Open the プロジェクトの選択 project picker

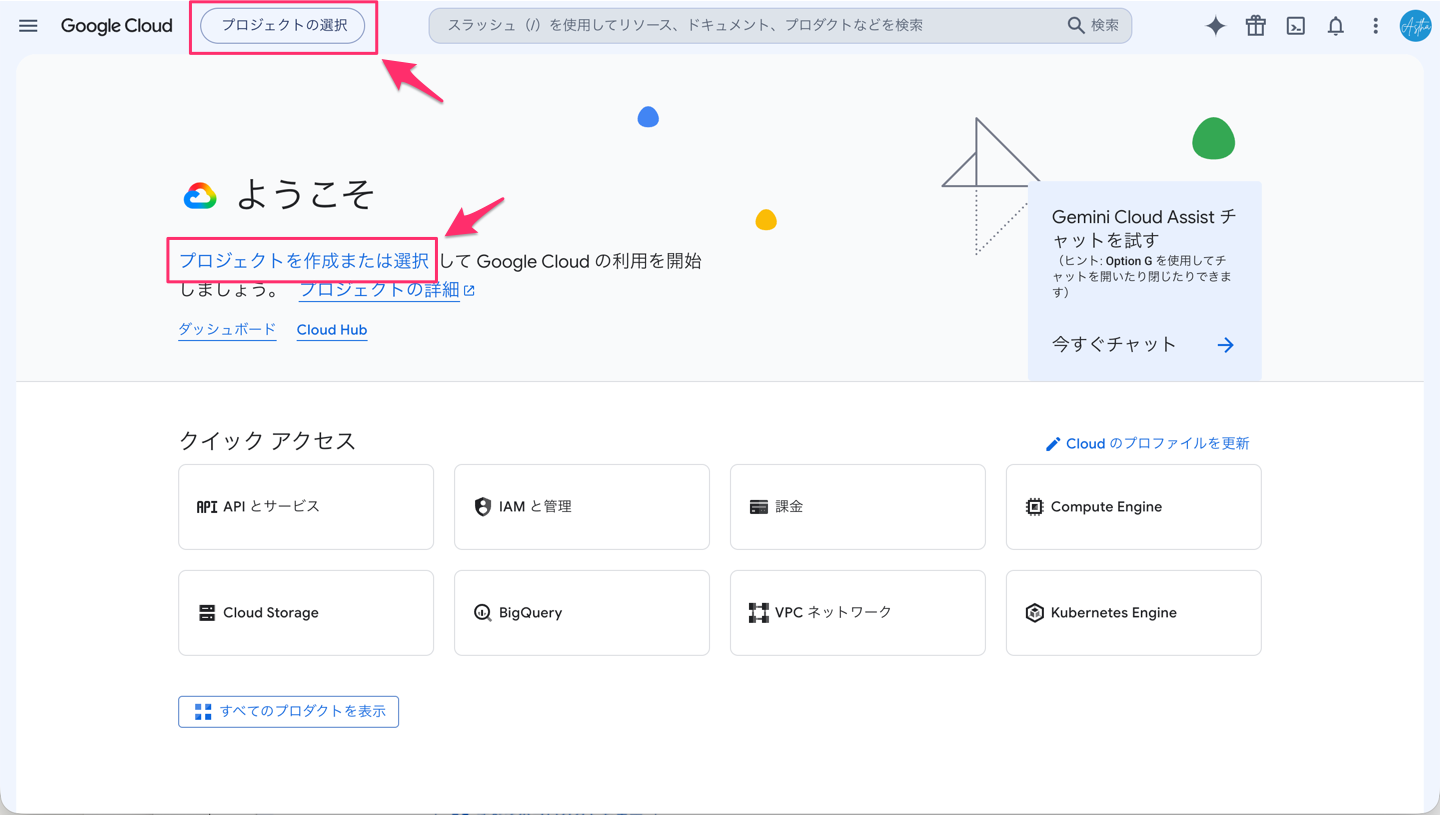click(284, 26)
